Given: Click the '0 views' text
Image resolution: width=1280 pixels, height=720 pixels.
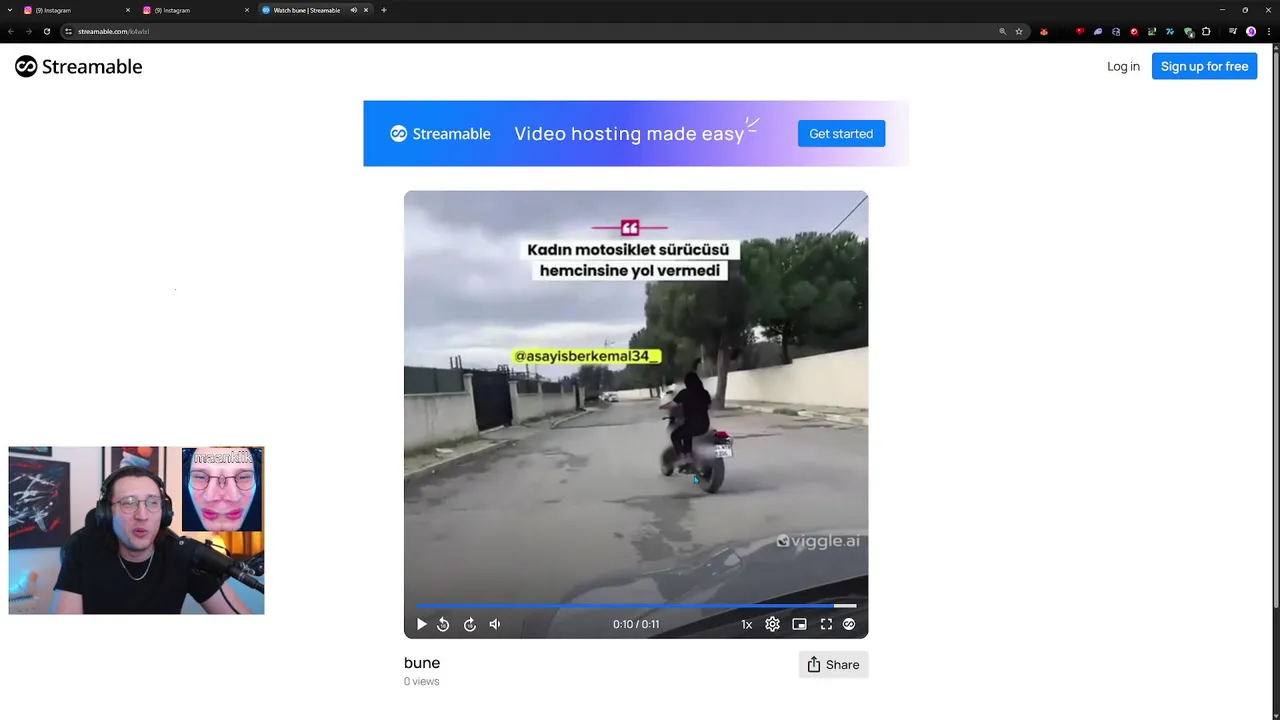Looking at the screenshot, I should pyautogui.click(x=421, y=682).
